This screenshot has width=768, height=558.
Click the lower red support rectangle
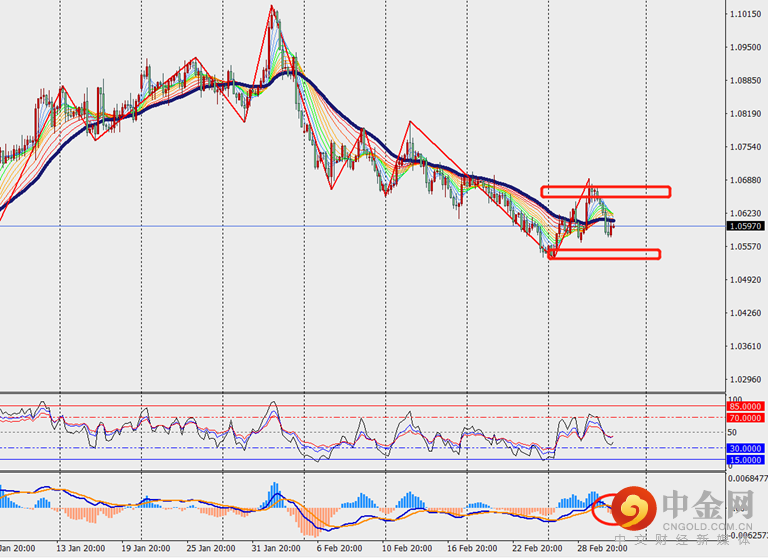coord(604,254)
